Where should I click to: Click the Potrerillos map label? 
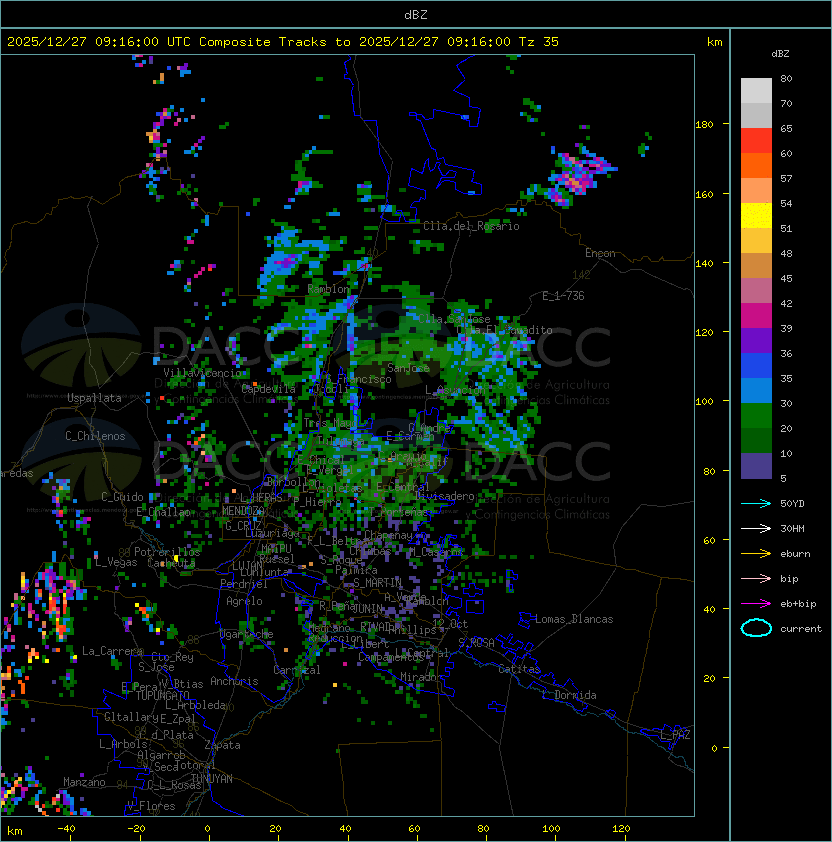167,552
